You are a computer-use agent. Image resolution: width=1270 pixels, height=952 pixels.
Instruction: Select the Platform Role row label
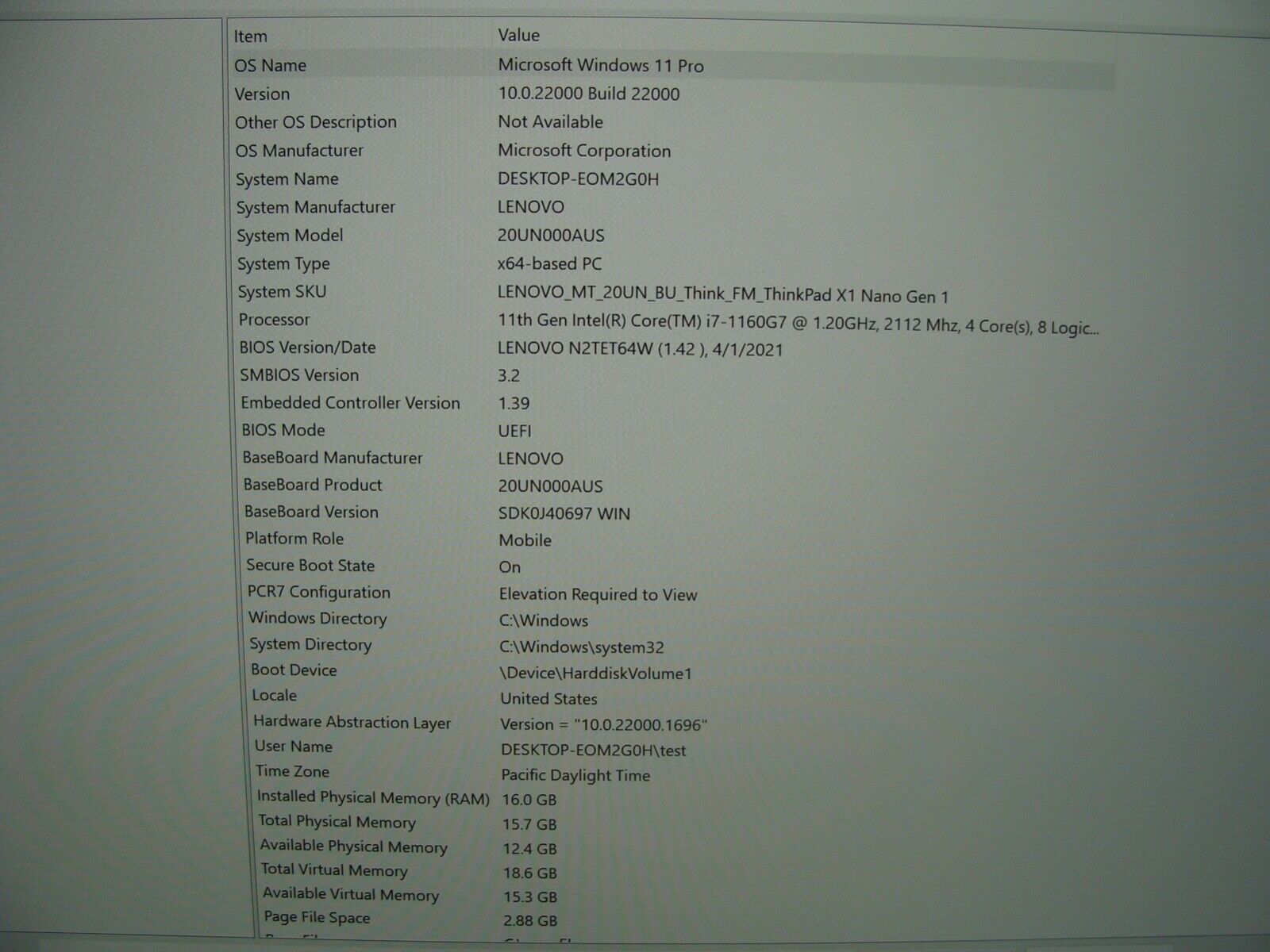coord(294,539)
